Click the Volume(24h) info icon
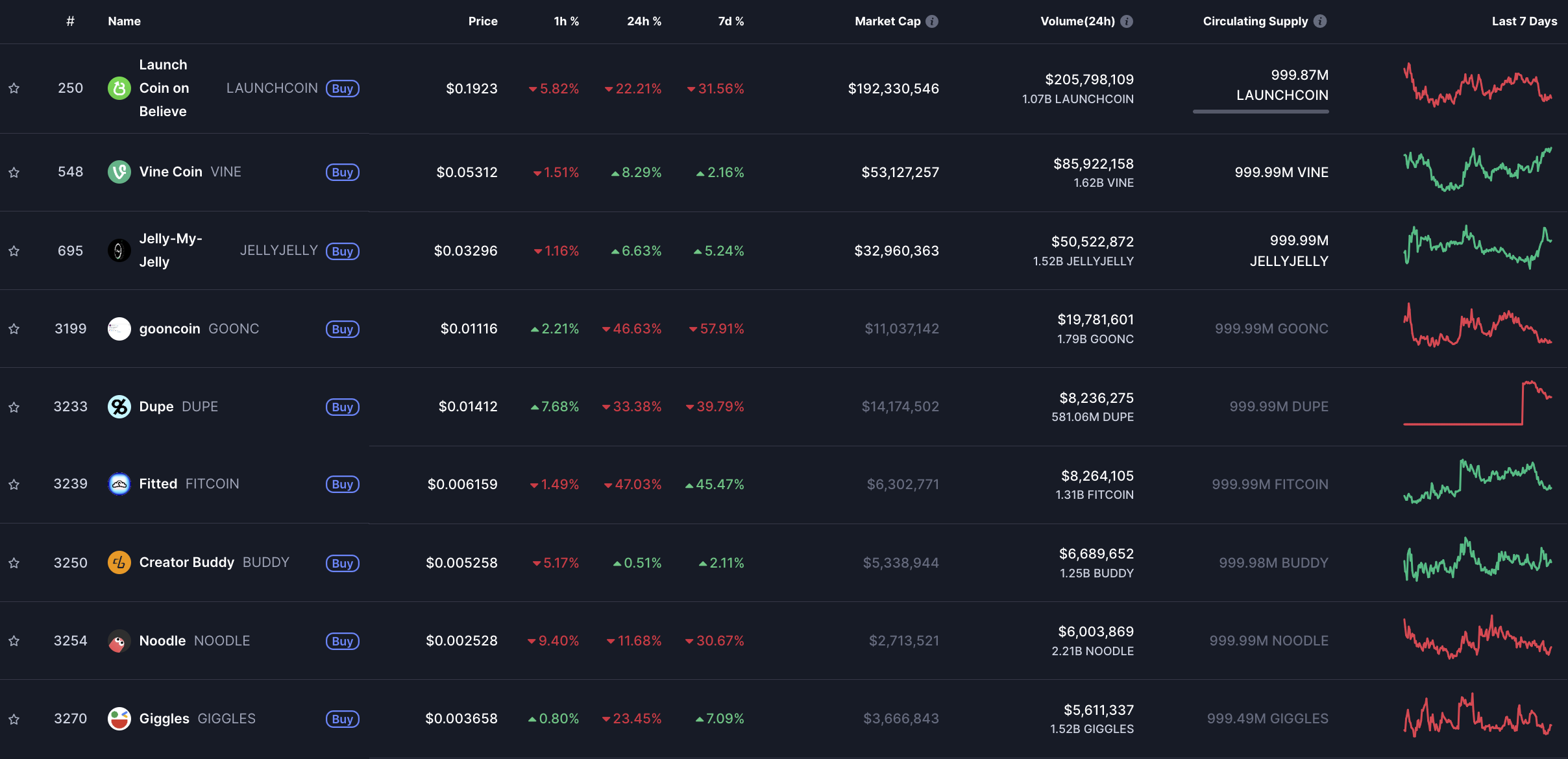1568x759 pixels. [x=1127, y=21]
